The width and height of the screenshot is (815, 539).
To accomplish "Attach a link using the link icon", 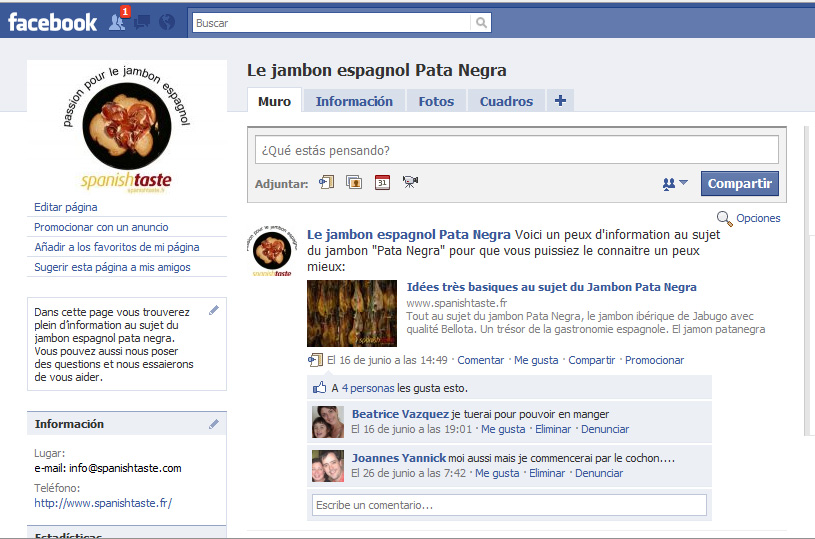I will click(x=326, y=182).
